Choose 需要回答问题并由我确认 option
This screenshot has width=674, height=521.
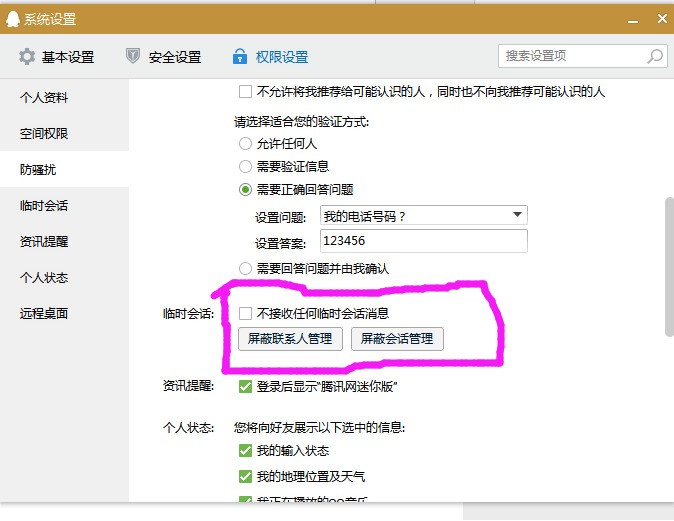pyautogui.click(x=245, y=268)
